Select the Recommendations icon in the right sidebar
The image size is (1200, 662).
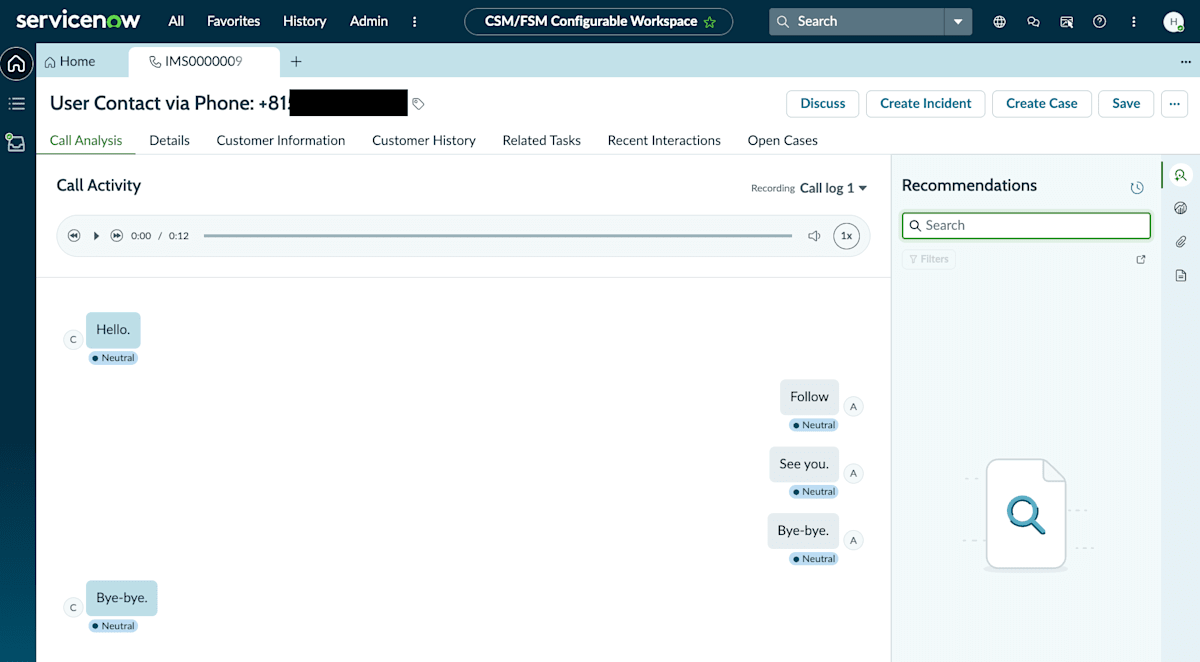[1181, 175]
